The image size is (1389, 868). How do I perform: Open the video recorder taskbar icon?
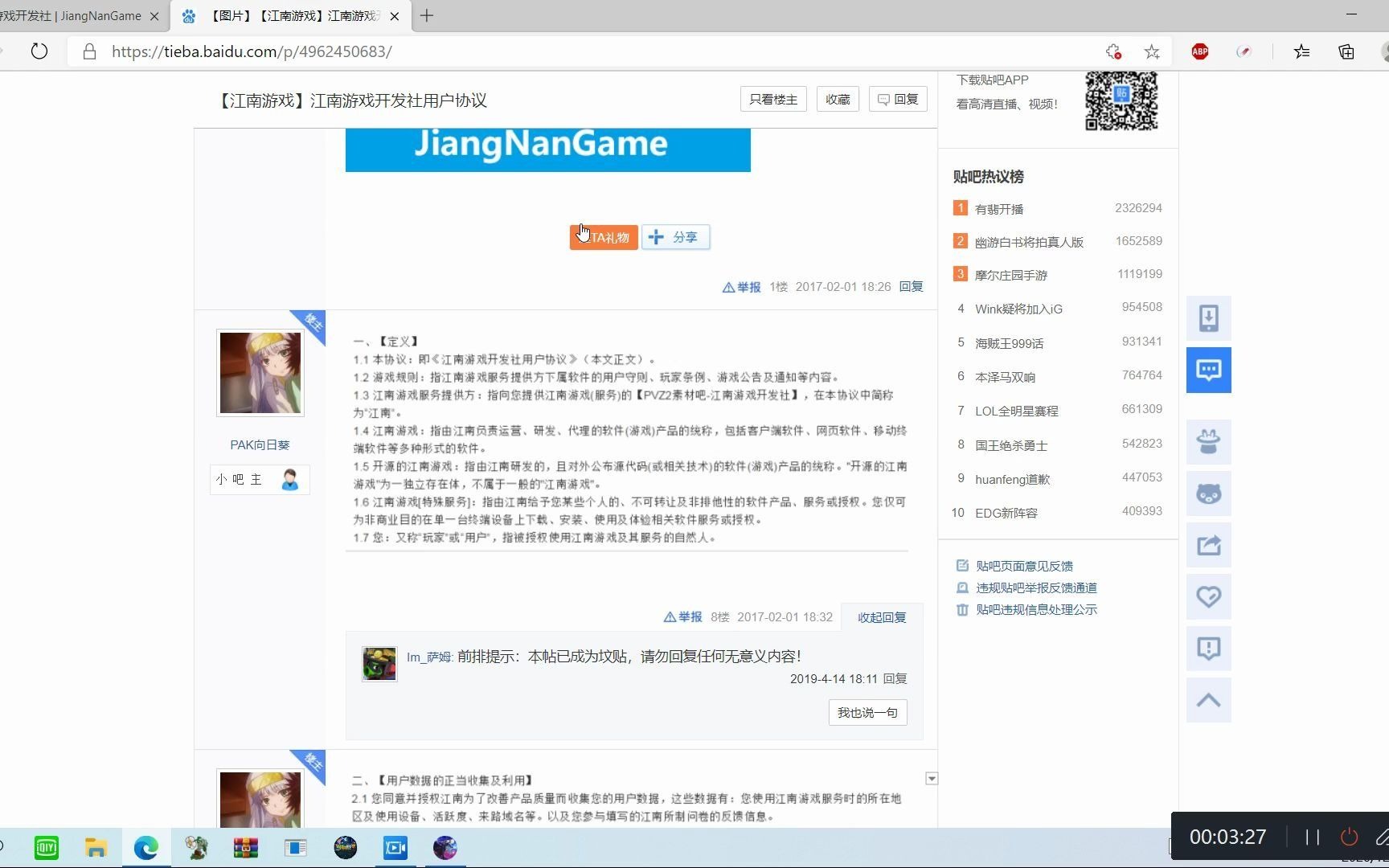point(395,848)
